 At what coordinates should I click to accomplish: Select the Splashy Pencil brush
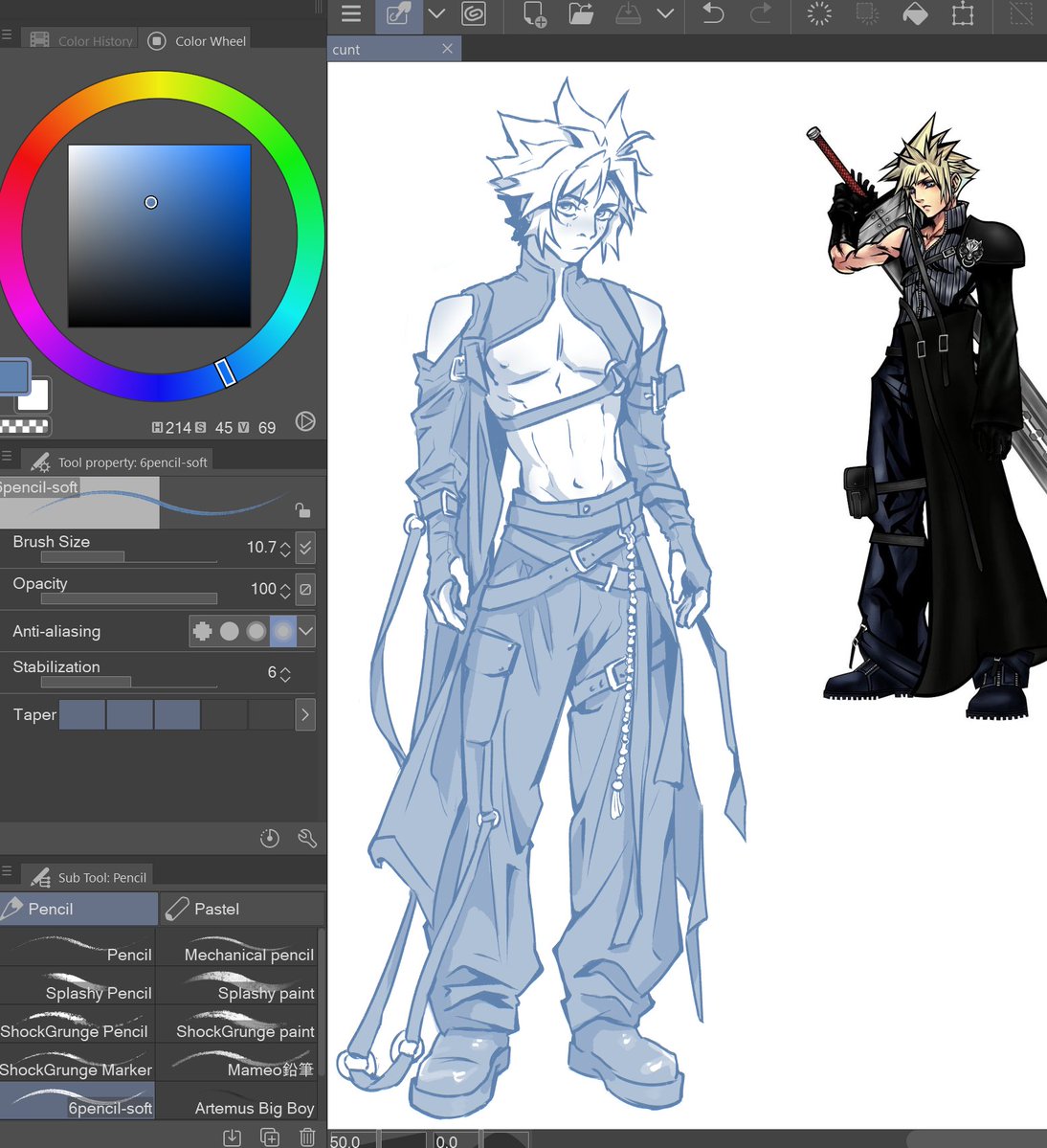point(78,986)
